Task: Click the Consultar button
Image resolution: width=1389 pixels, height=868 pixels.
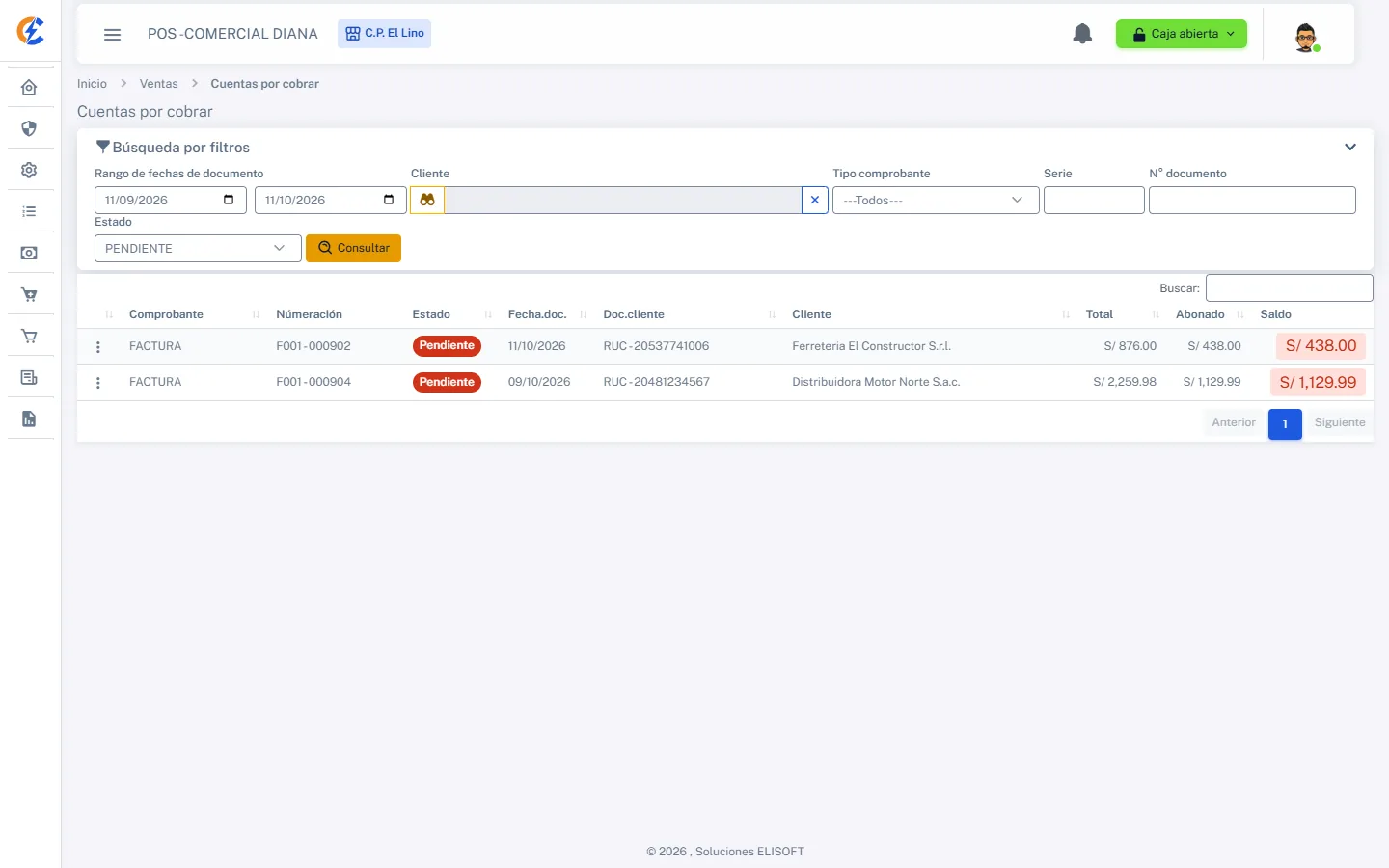Action: (x=353, y=248)
